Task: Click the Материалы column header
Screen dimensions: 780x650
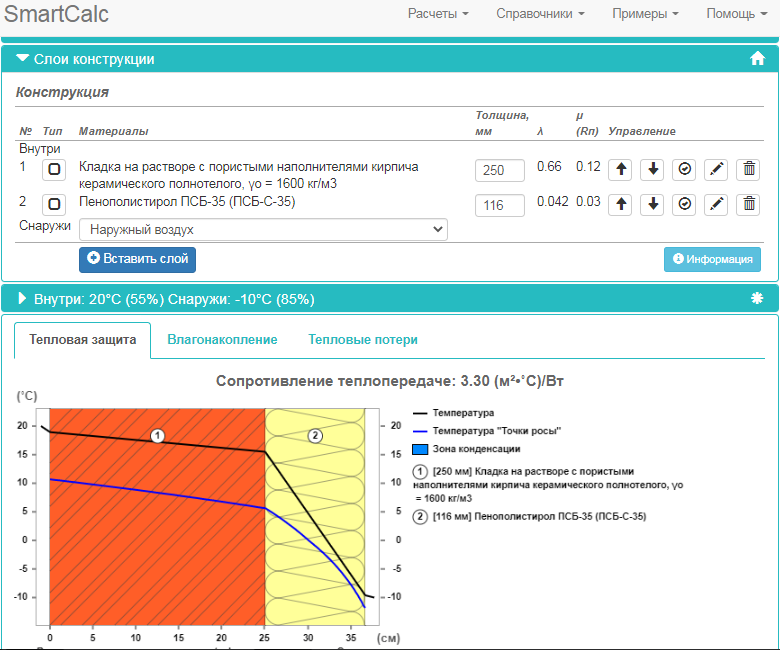Action: [113, 131]
